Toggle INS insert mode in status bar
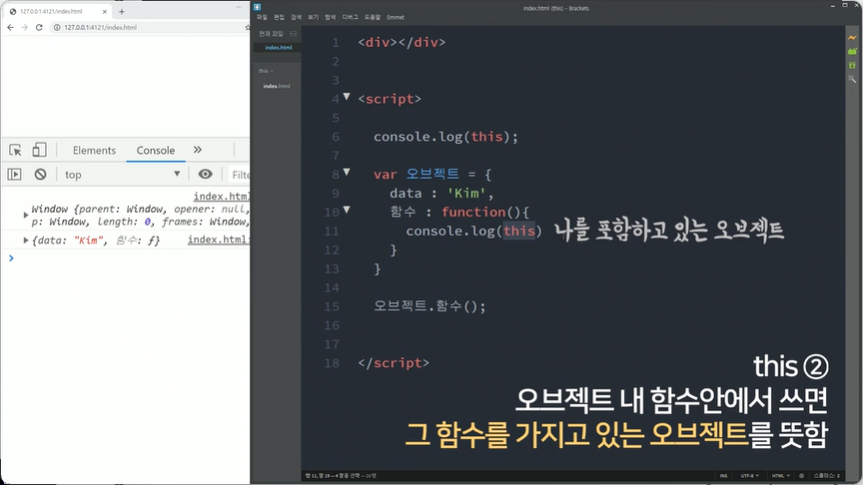Viewport: 863px width, 485px height. point(723,476)
